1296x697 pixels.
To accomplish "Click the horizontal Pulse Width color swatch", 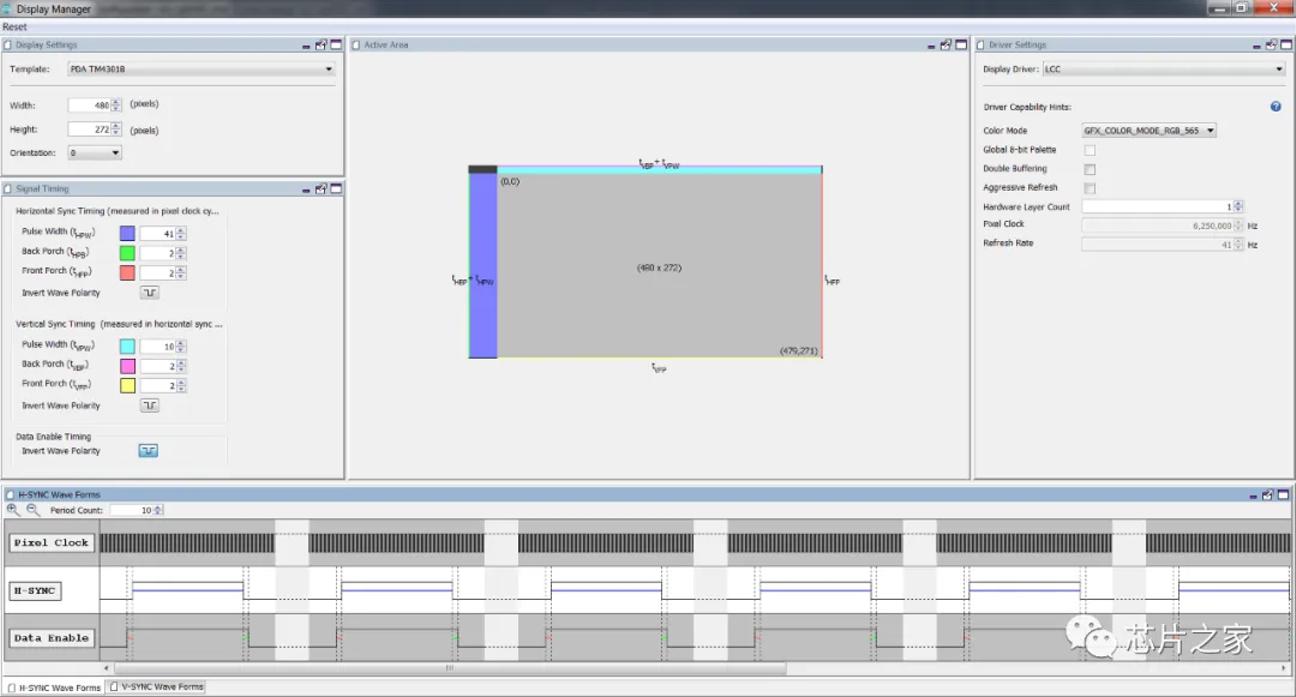I will tap(127, 233).
